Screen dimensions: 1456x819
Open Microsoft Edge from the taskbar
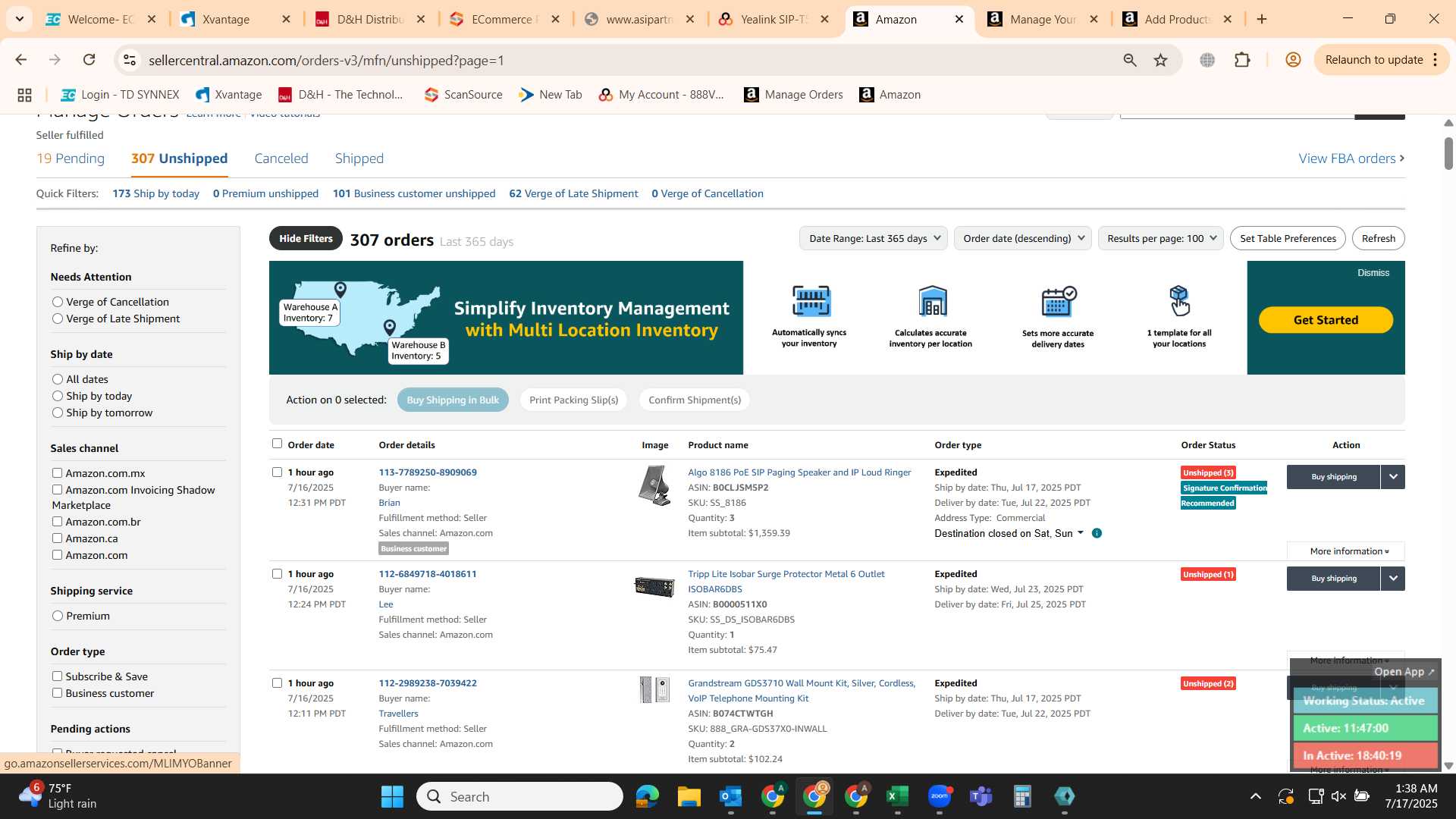(x=647, y=796)
